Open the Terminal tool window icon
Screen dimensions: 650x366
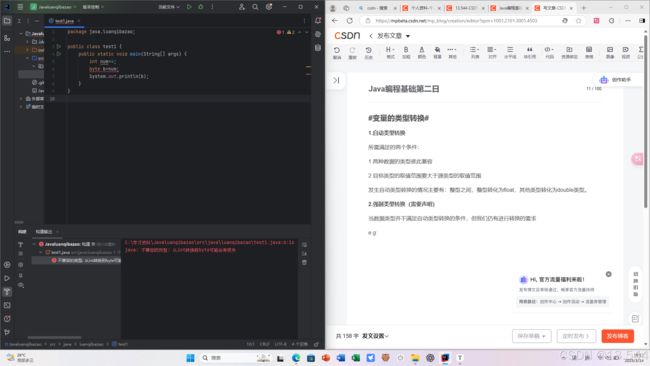tap(7, 305)
